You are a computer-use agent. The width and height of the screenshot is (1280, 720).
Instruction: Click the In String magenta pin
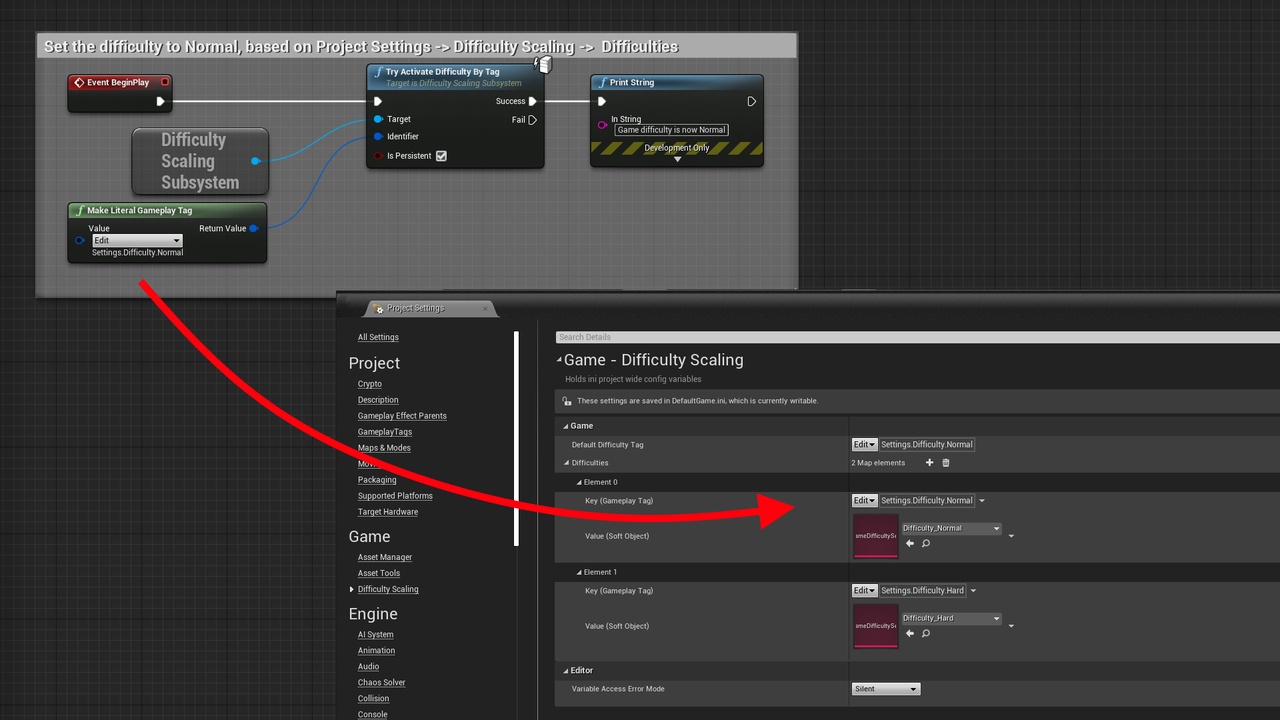tap(603, 125)
